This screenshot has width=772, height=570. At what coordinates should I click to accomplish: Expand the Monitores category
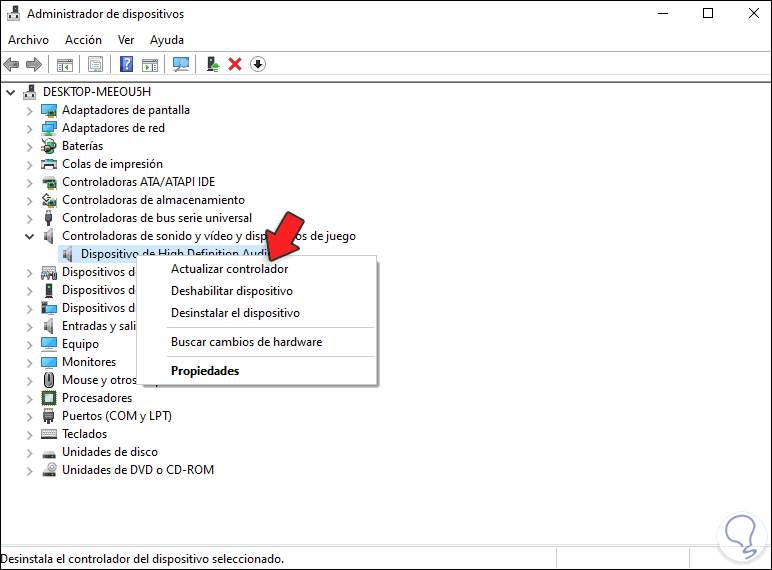pyautogui.click(x=30, y=363)
